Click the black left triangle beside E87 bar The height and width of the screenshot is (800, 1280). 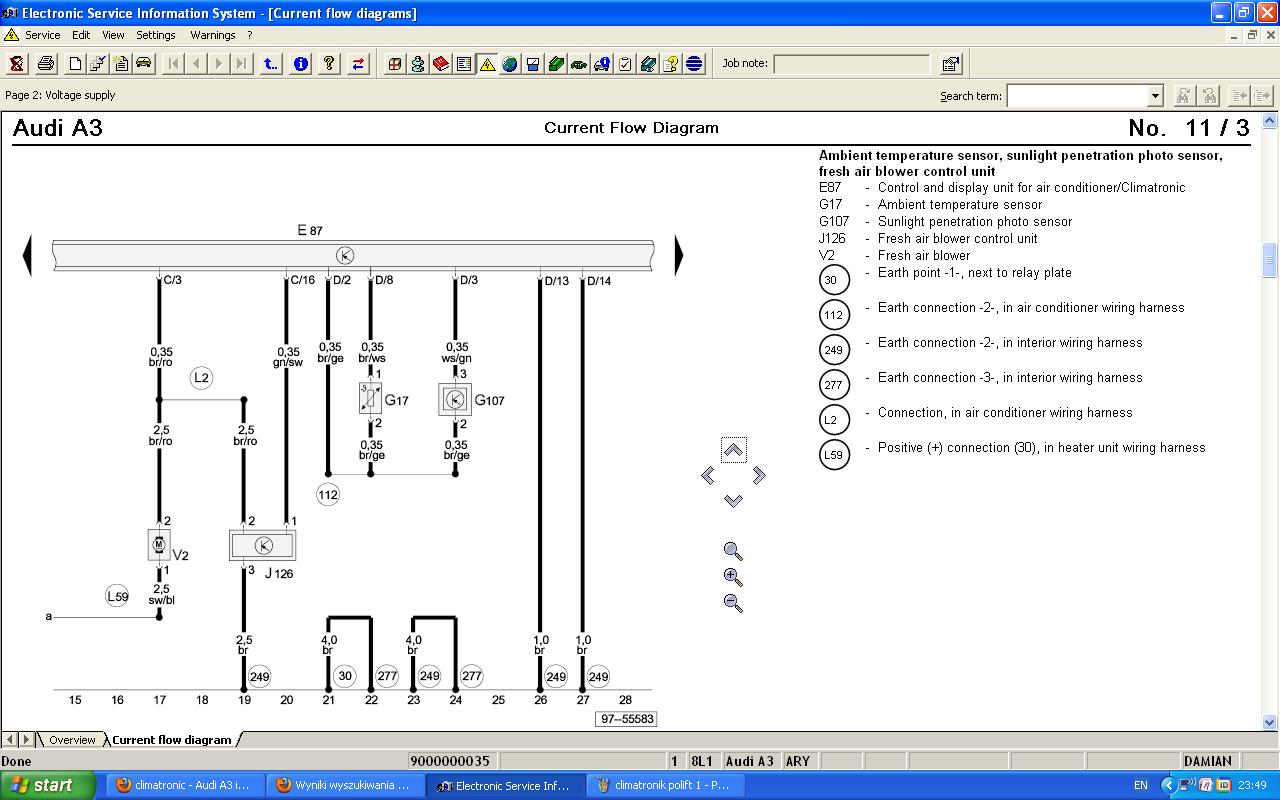[x=28, y=255]
